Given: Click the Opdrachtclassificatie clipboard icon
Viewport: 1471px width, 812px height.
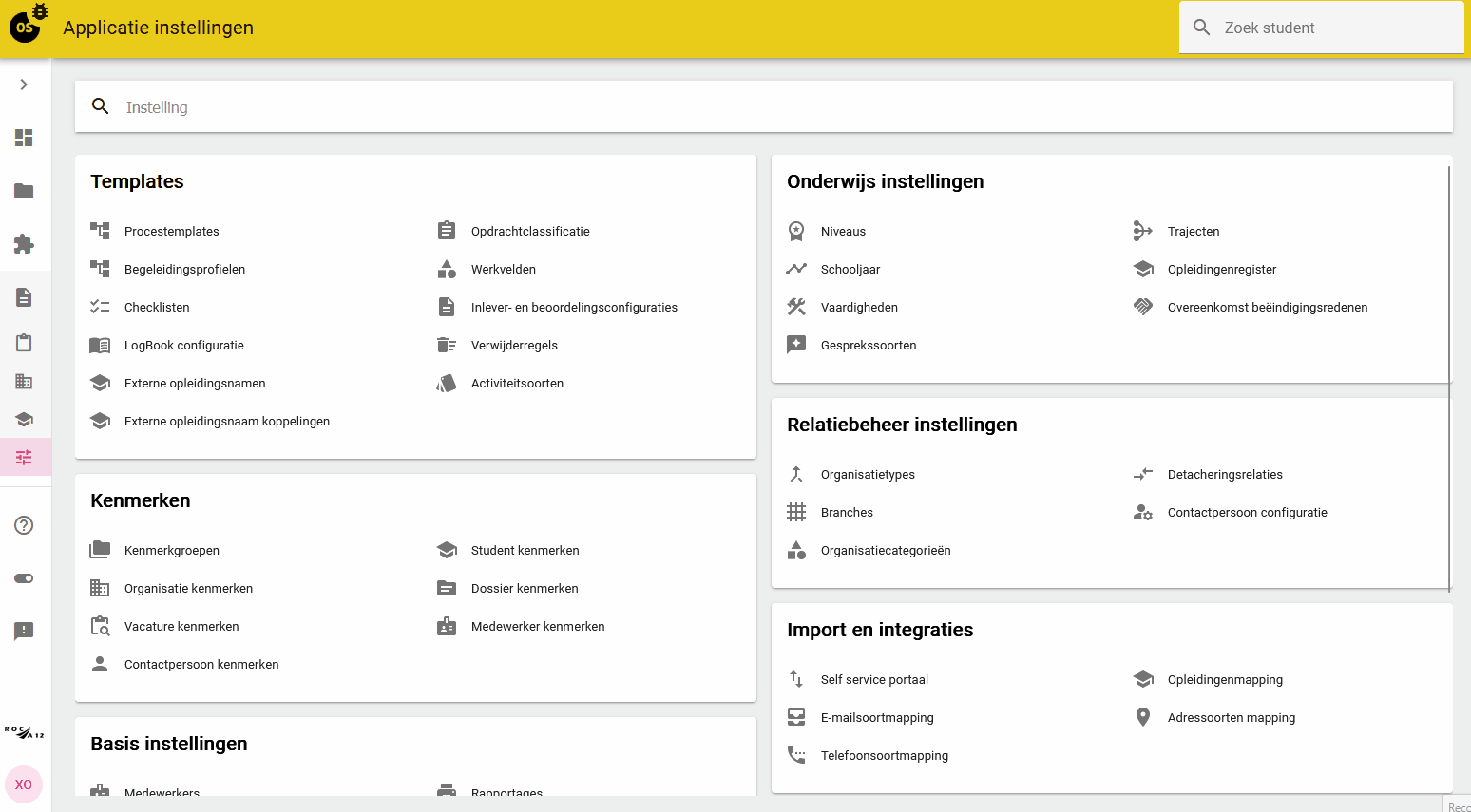Looking at the screenshot, I should (447, 231).
